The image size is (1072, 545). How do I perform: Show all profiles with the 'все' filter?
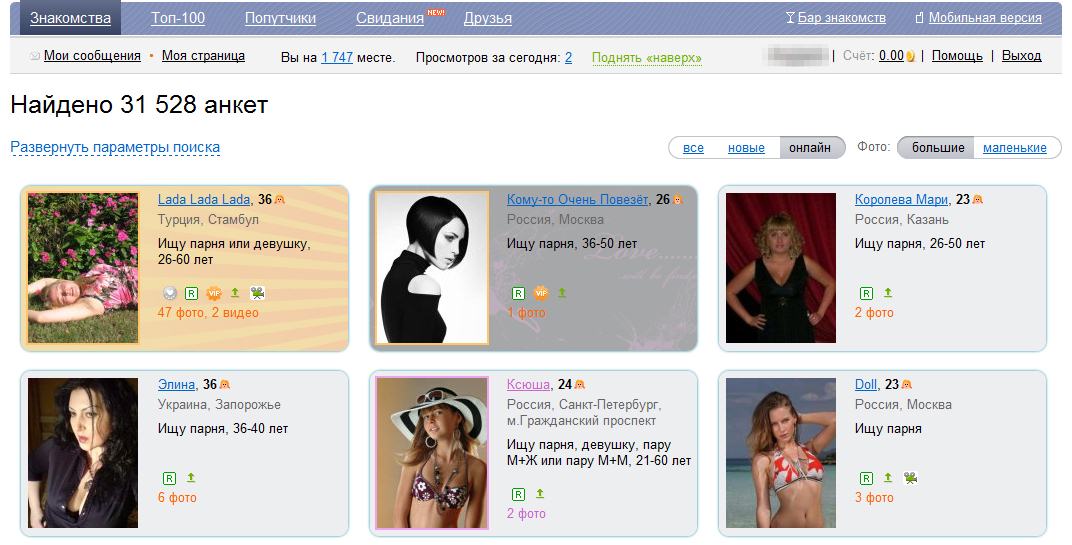[693, 148]
